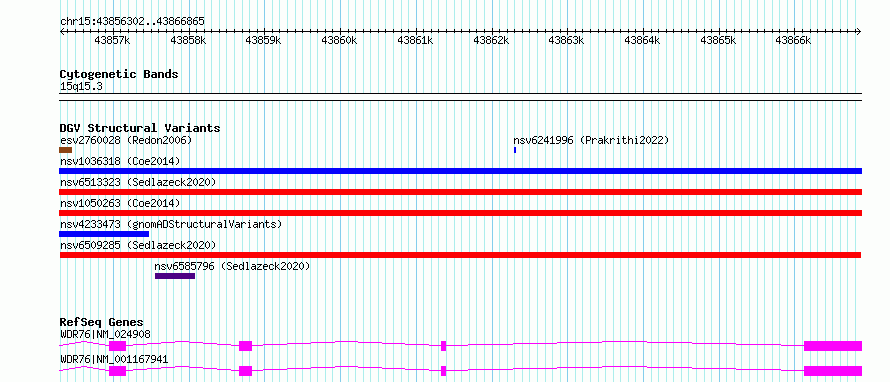Viewport: 890px width, 382px height.
Task: Click the 43864k ruler tick label
Action: point(642,41)
